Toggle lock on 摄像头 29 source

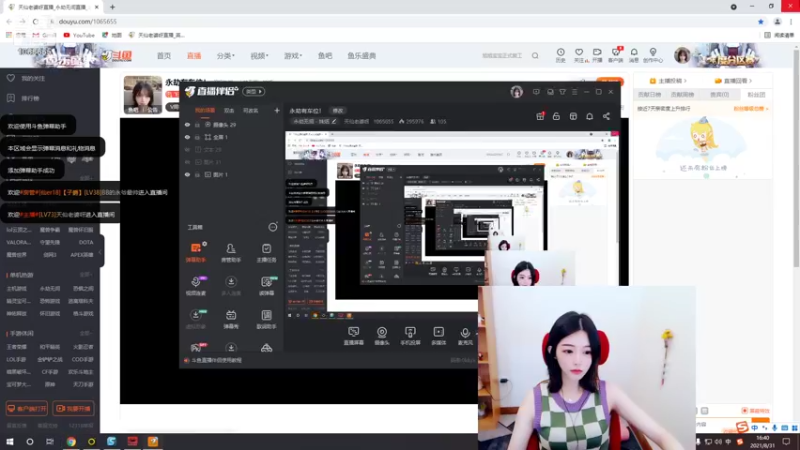[x=197, y=124]
